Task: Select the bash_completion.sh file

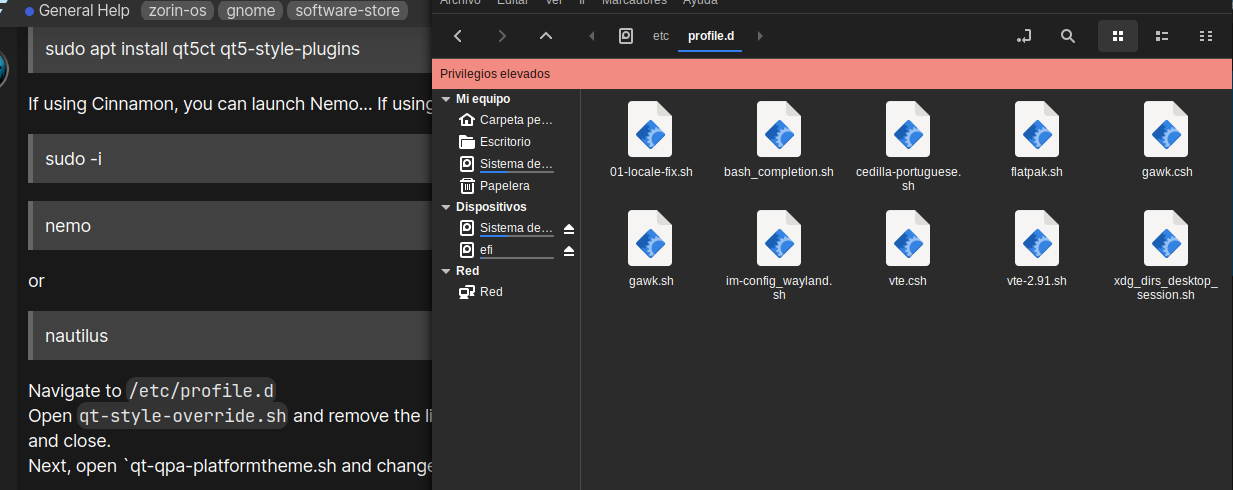Action: pyautogui.click(x=778, y=140)
